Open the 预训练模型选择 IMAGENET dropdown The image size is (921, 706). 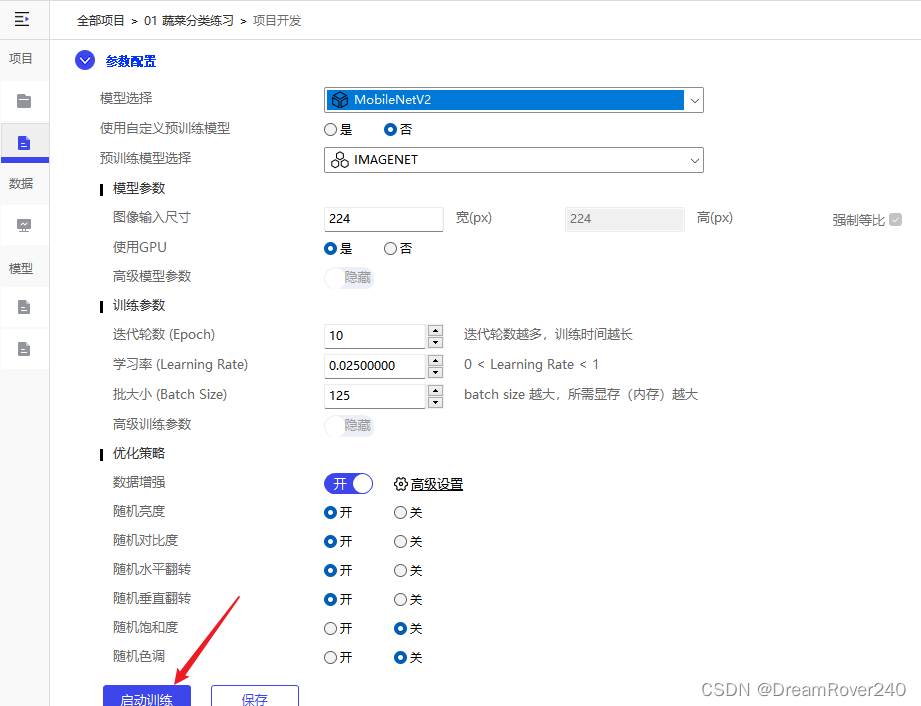coord(694,160)
